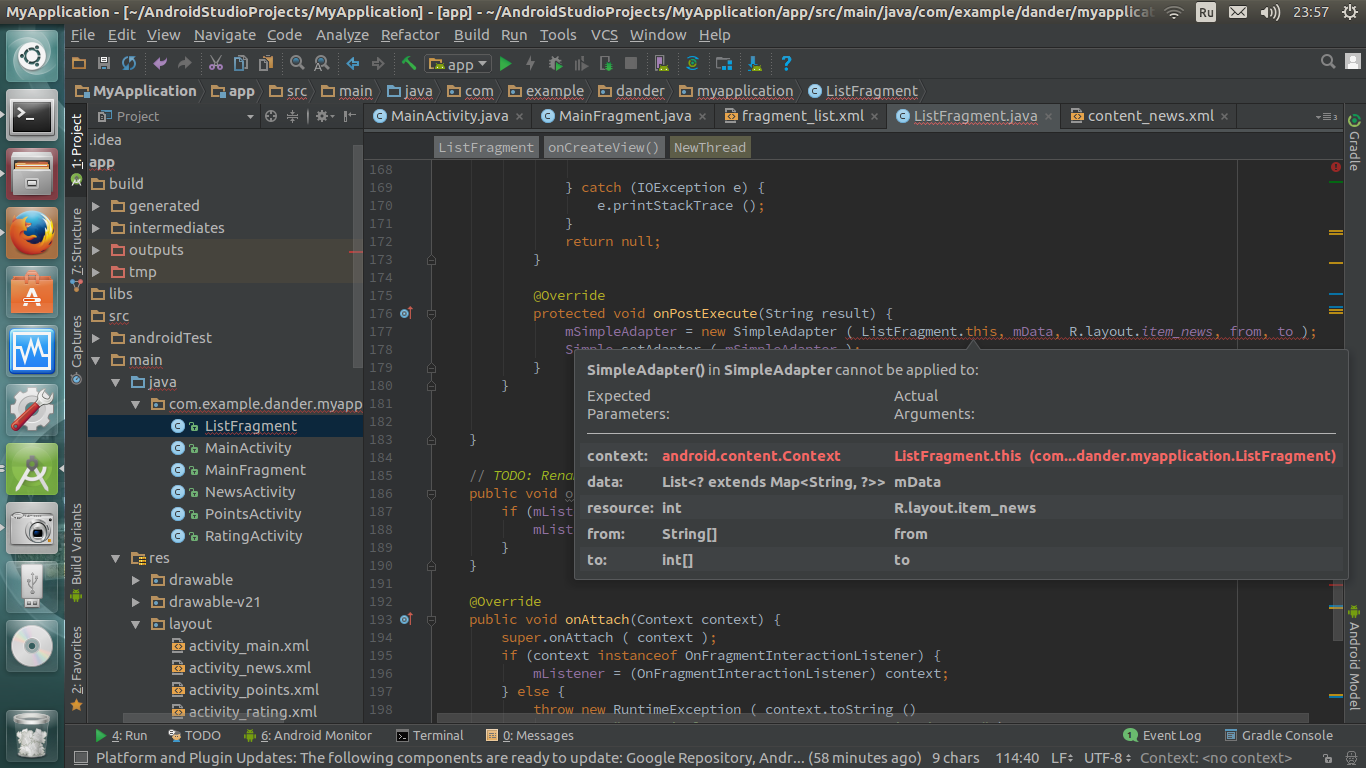Click override gutter icon at line 193
Screen dimensions: 1366x768
(406, 619)
